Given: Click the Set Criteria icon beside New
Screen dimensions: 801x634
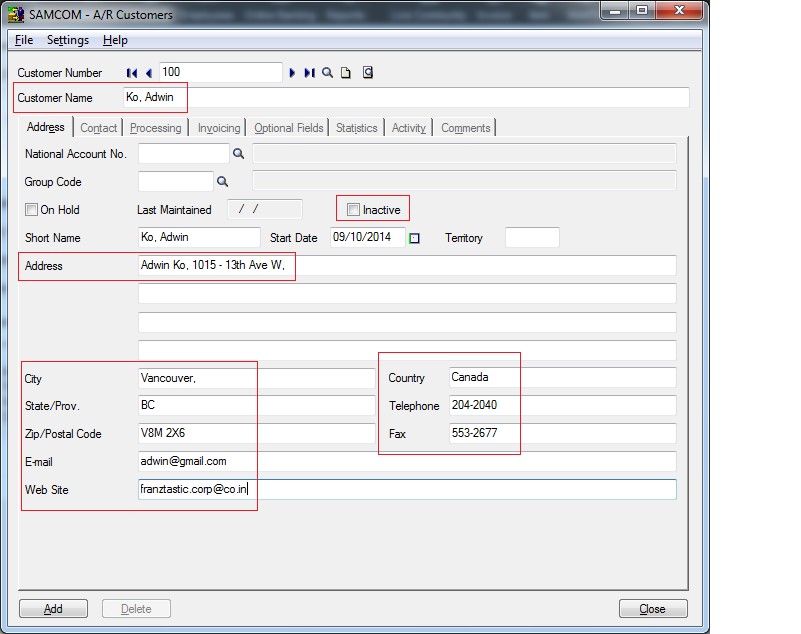Looking at the screenshot, I should pos(368,73).
